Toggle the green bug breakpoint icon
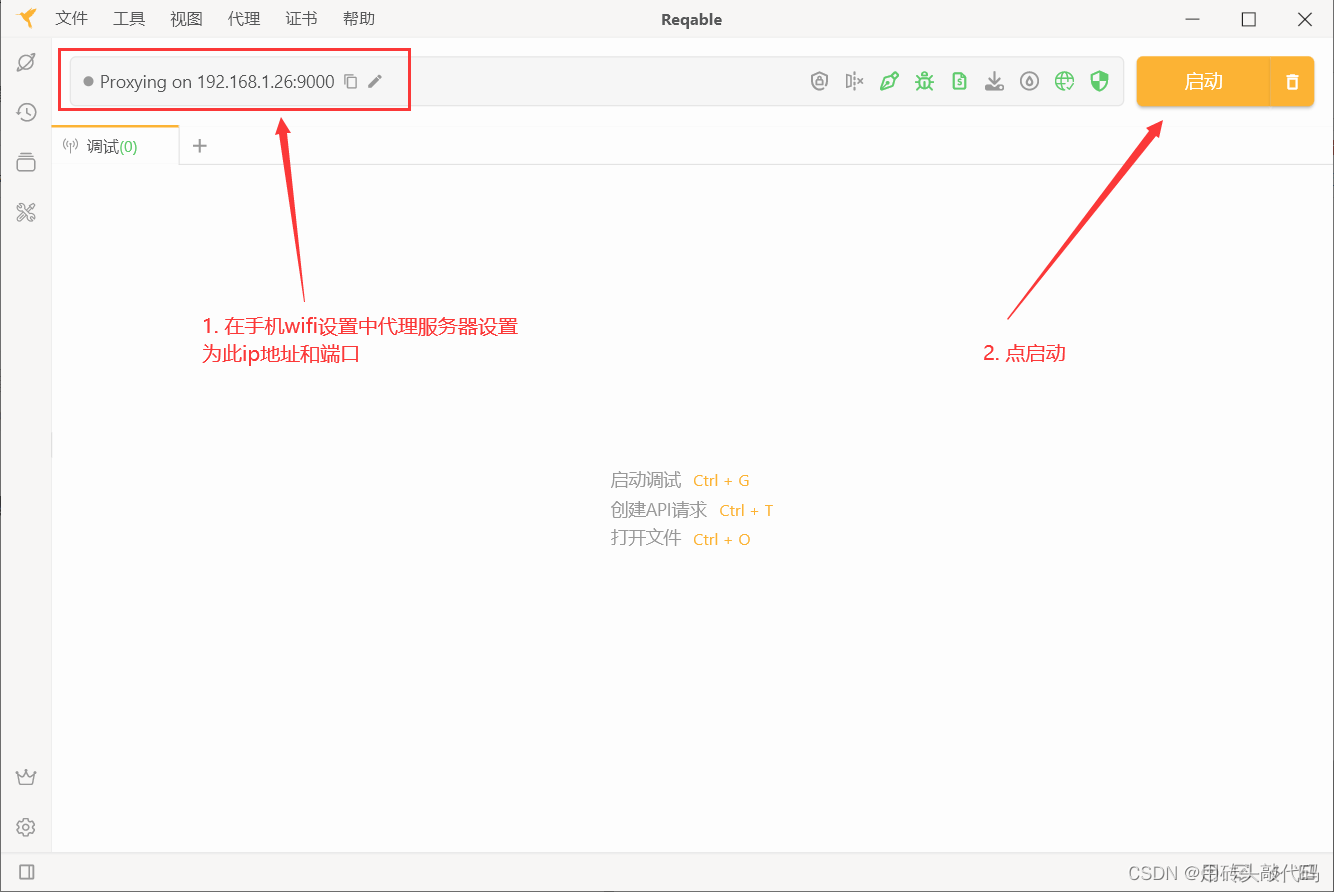1334x892 pixels. coord(924,81)
